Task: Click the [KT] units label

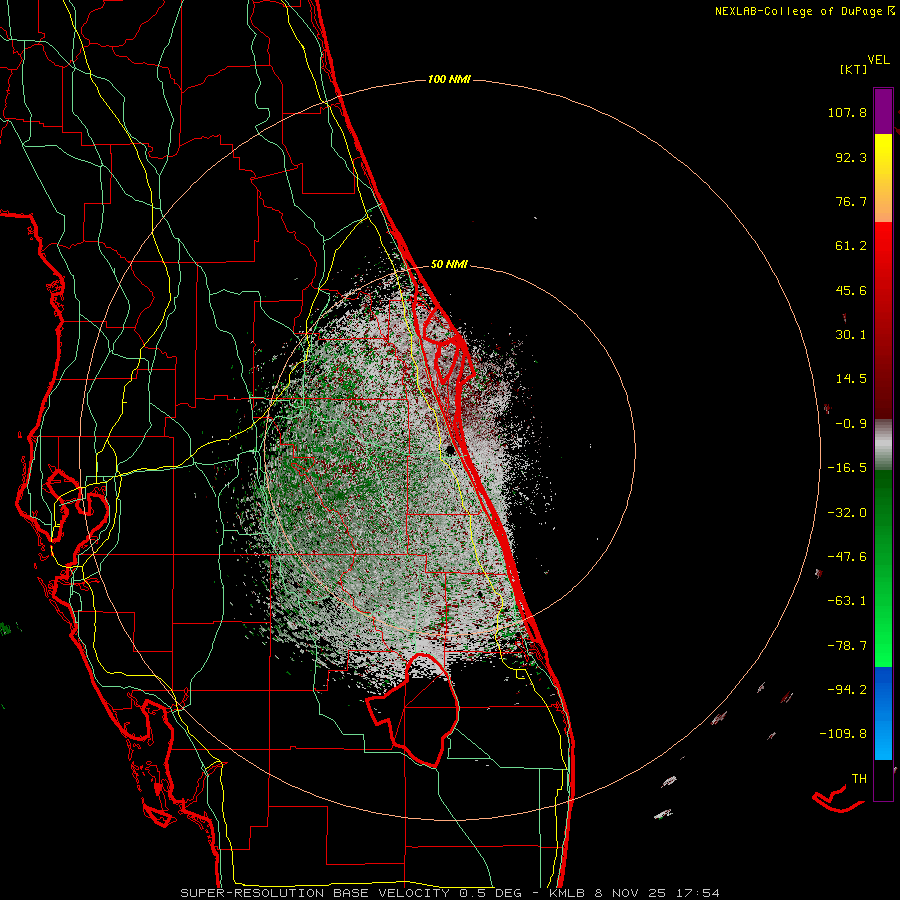Action: click(854, 69)
